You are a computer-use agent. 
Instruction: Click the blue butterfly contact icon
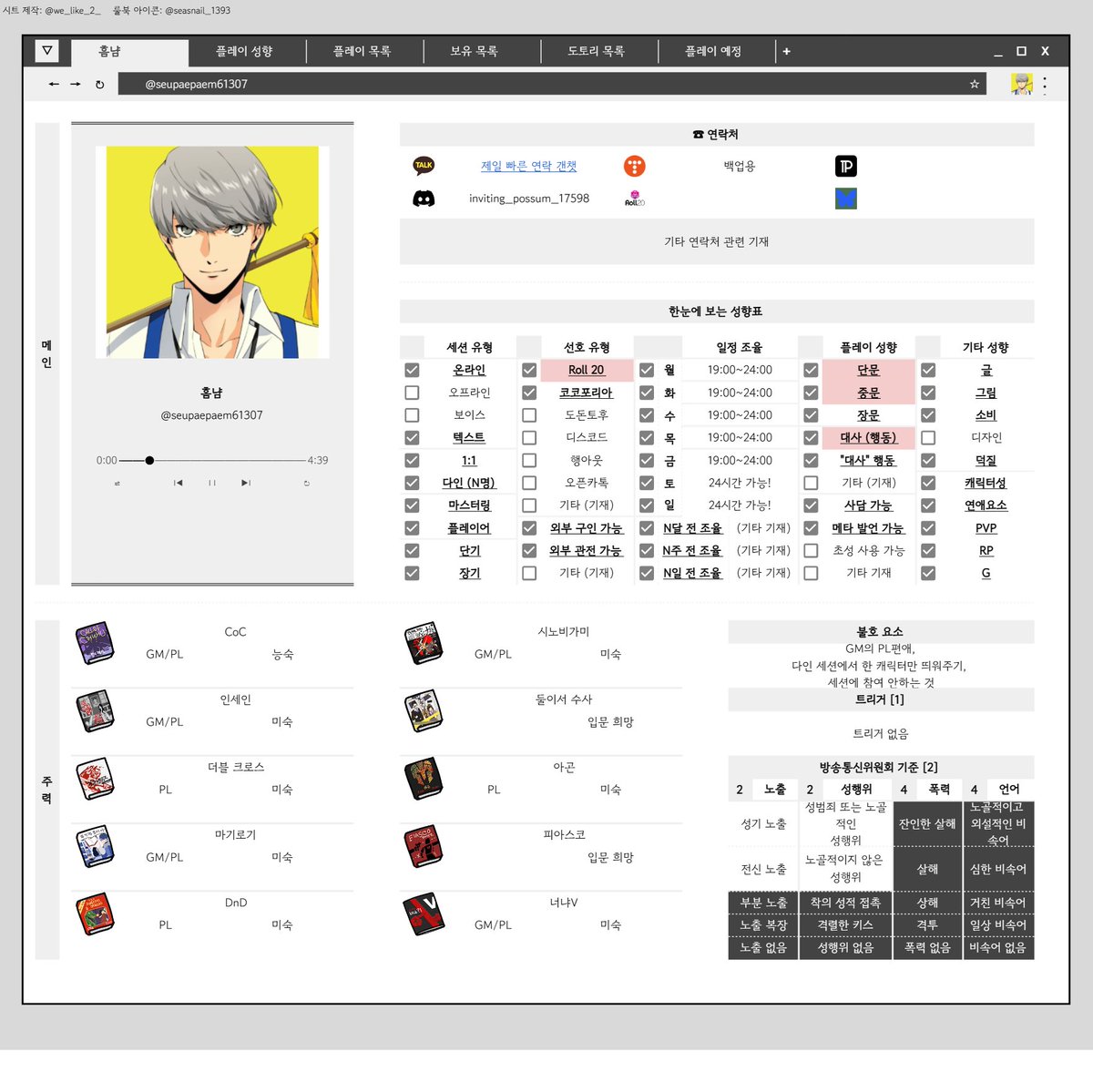pyautogui.click(x=846, y=199)
